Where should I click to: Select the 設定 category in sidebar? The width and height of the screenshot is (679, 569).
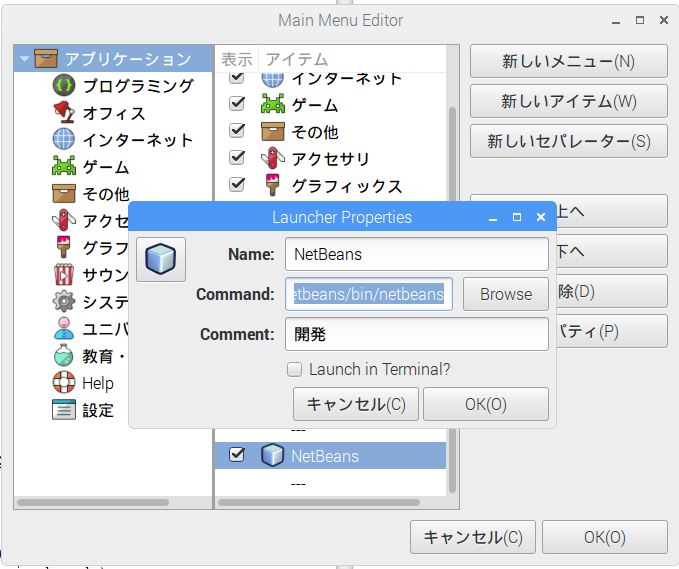97,410
